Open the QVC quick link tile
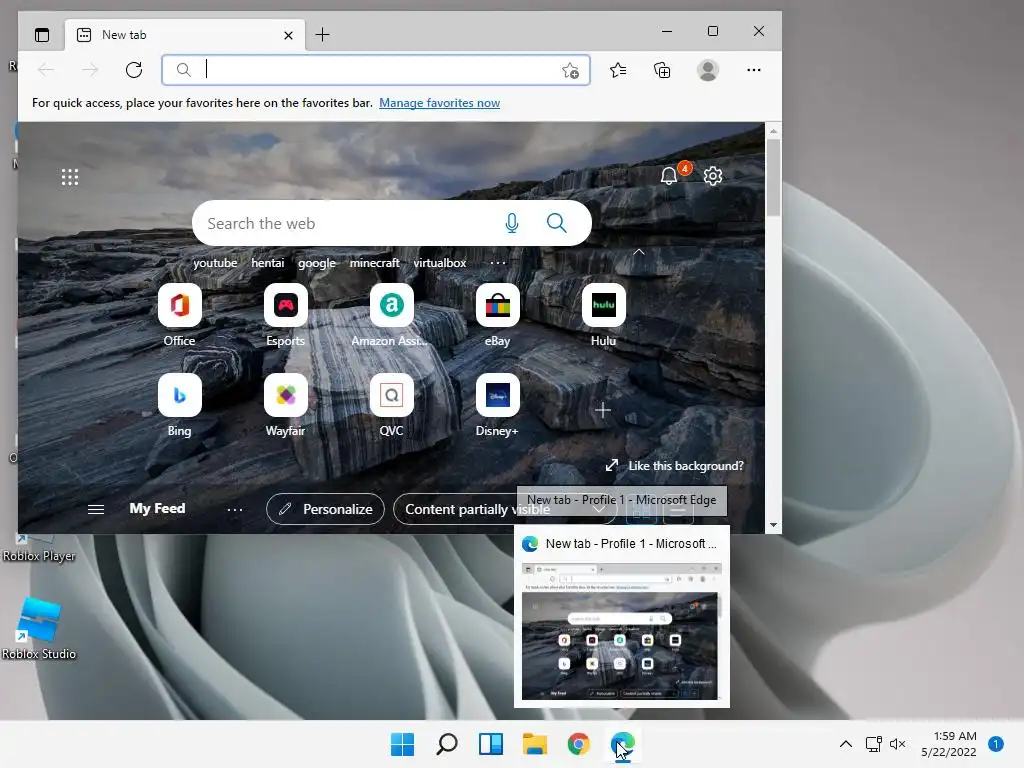Viewport: 1024px width, 768px height. coord(392,406)
